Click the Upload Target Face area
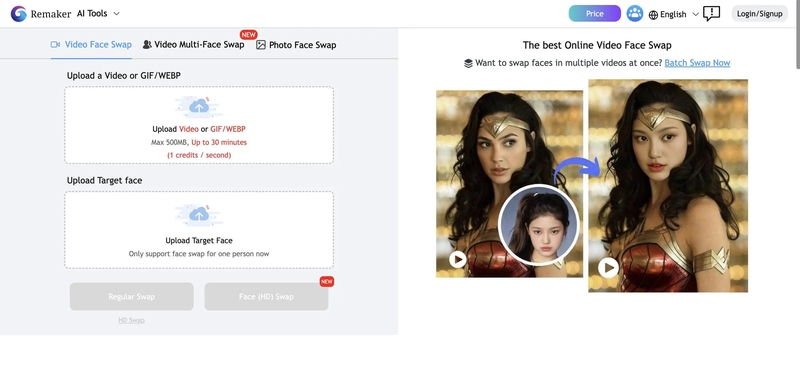Image resolution: width=800 pixels, height=373 pixels. pos(199,230)
